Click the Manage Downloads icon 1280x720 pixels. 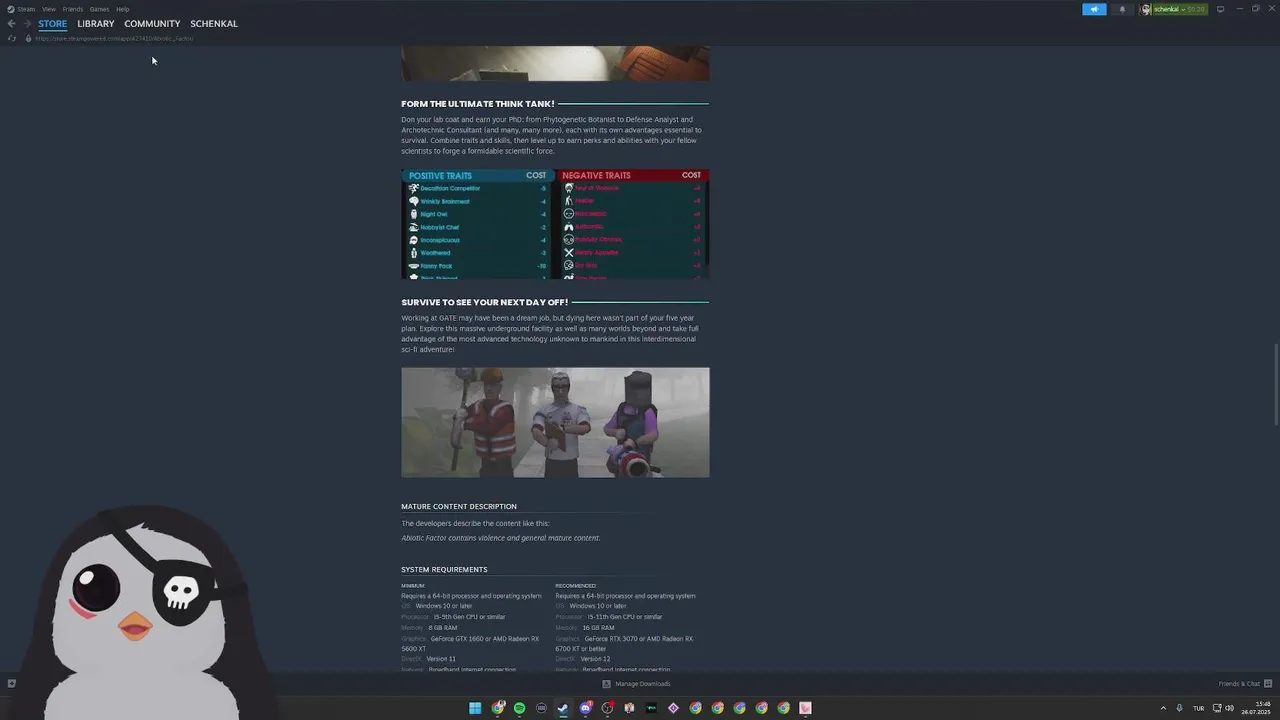pos(606,684)
